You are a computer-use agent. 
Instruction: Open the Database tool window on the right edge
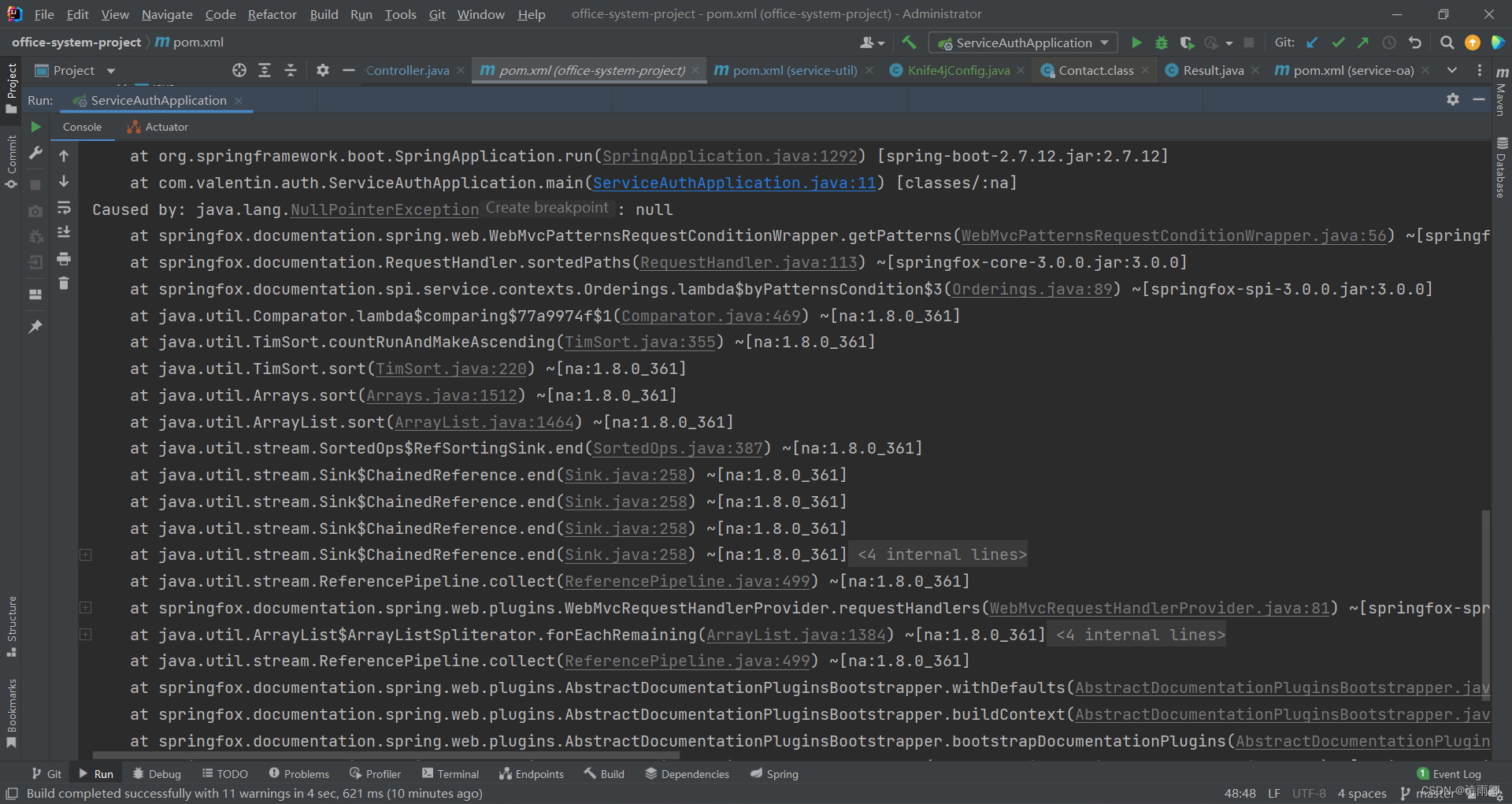click(1501, 161)
